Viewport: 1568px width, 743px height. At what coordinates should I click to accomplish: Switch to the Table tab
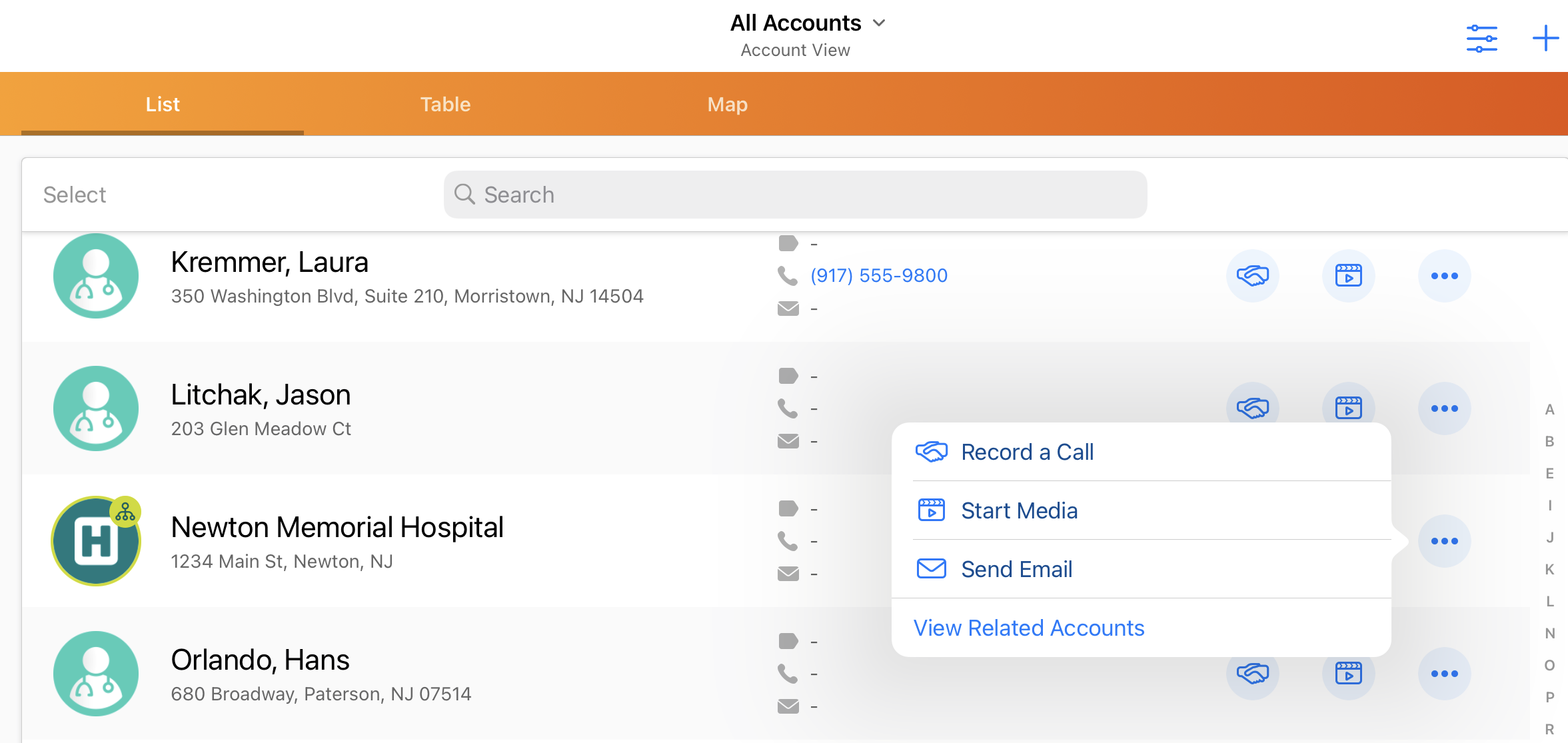point(445,105)
